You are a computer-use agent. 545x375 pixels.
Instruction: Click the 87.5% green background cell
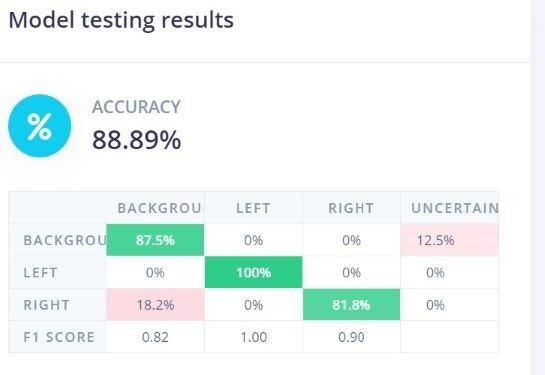pyautogui.click(x=155, y=240)
